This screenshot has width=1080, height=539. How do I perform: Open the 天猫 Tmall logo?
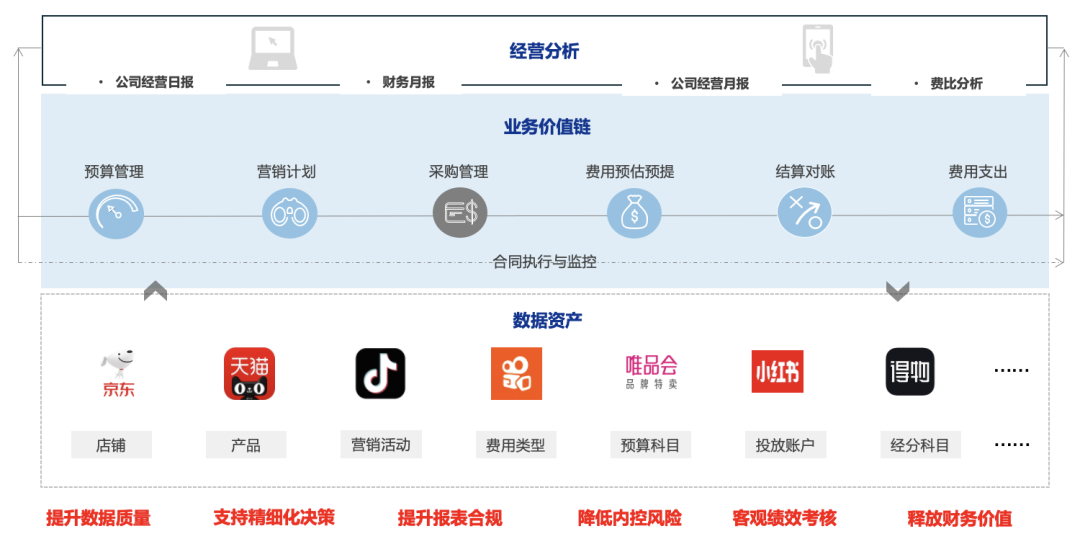tap(249, 373)
